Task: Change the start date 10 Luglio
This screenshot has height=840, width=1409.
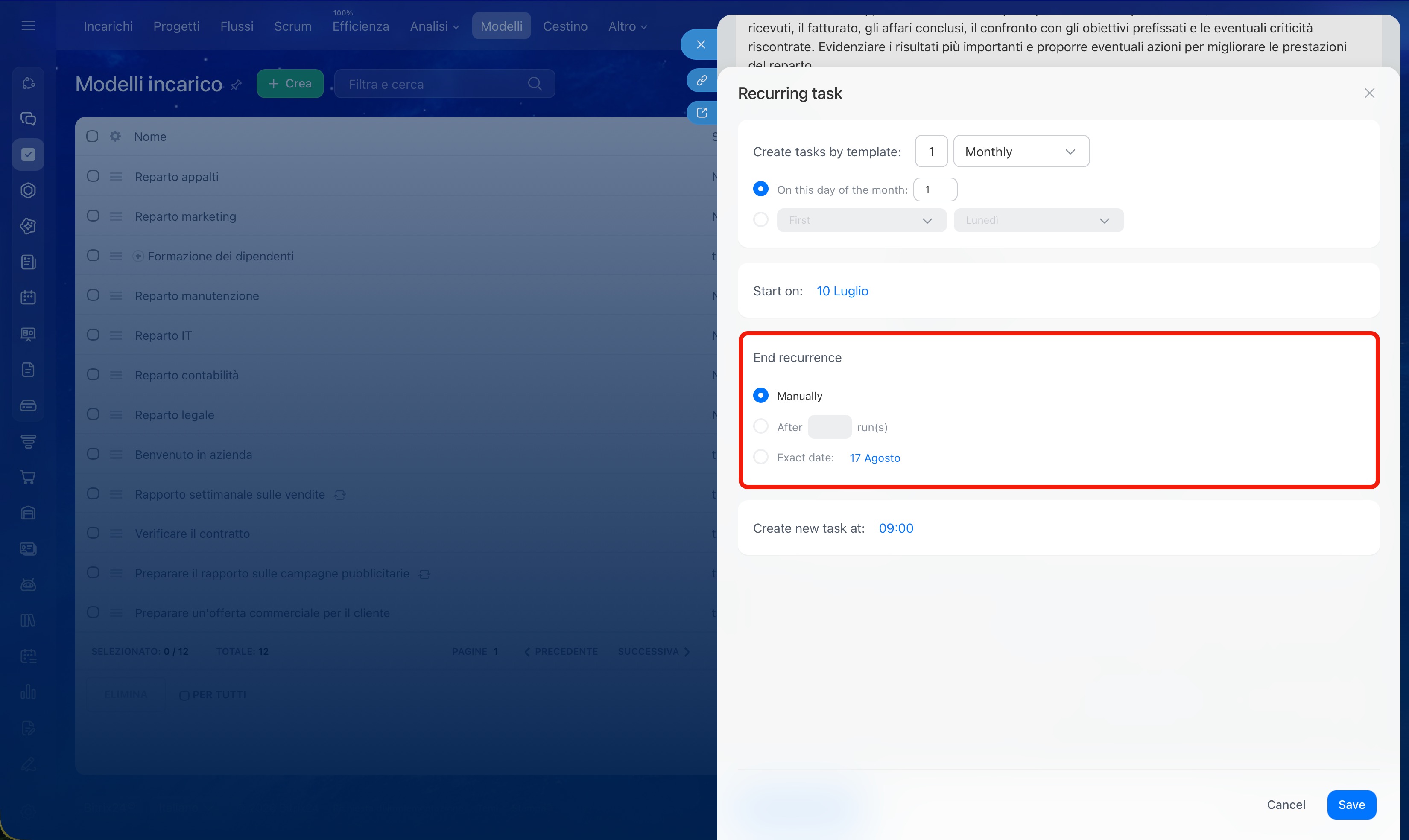Action: (x=842, y=291)
